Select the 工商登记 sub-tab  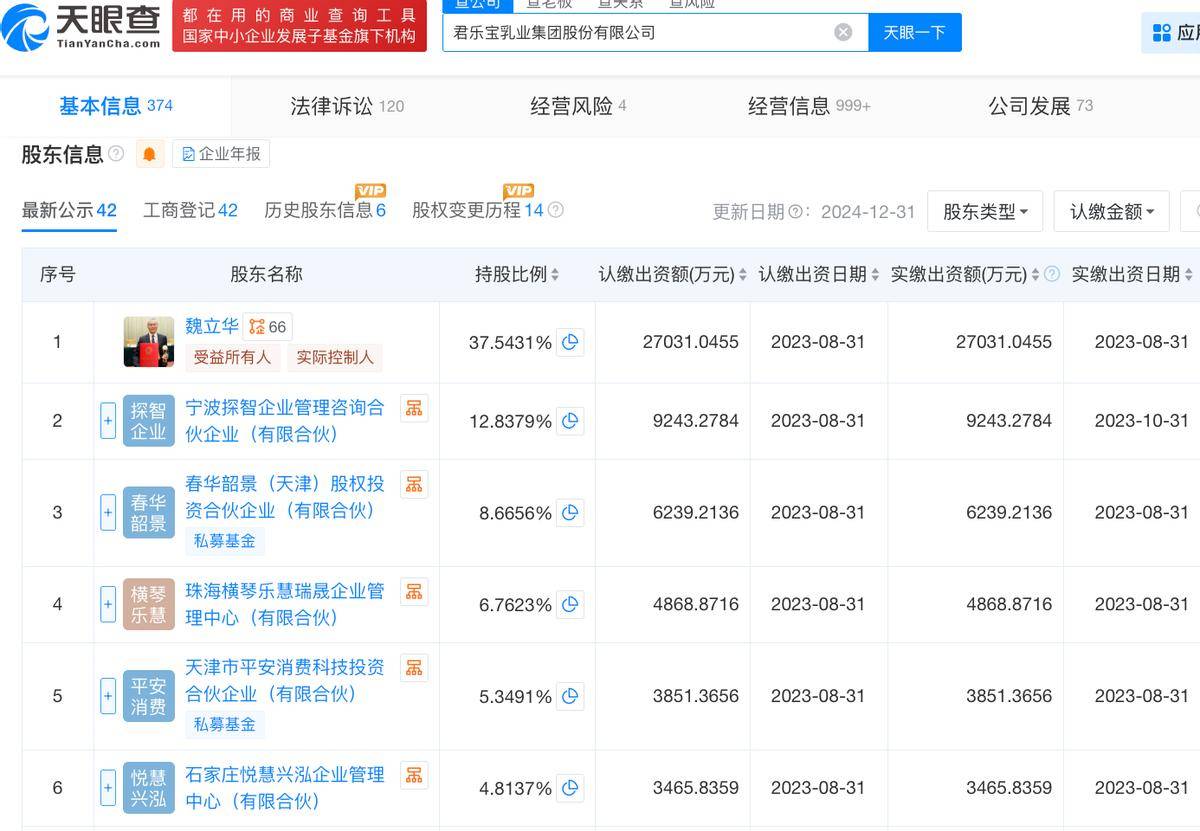coord(190,210)
